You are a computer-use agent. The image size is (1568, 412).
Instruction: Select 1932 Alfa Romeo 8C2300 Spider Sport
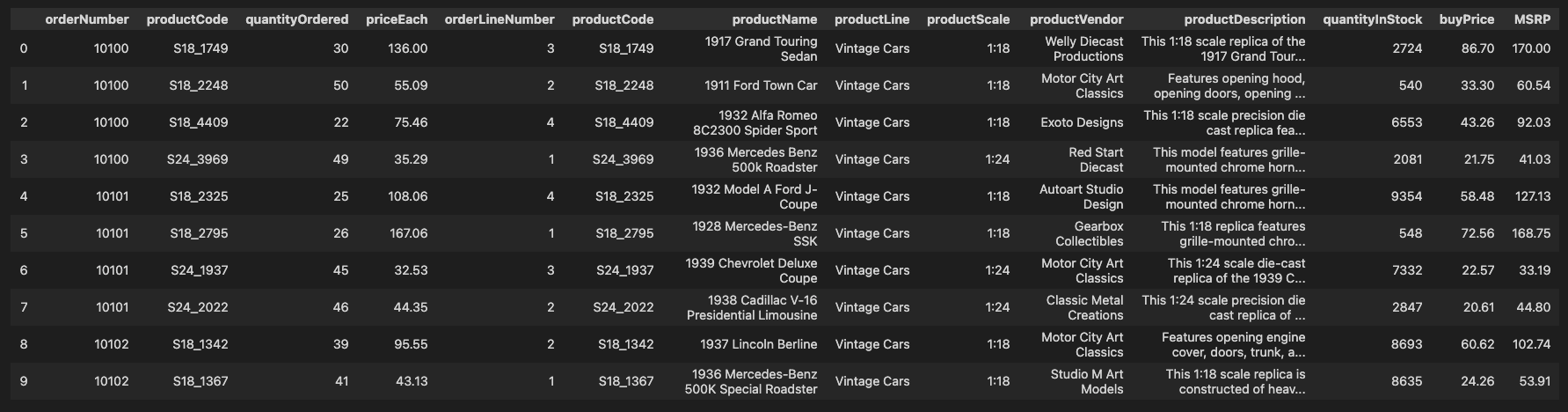[755, 122]
